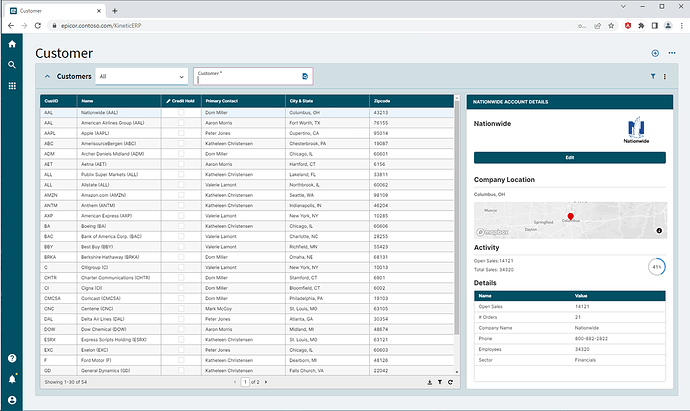Open the notifications bell
The height and width of the screenshot is (411, 690).
(x=12, y=379)
